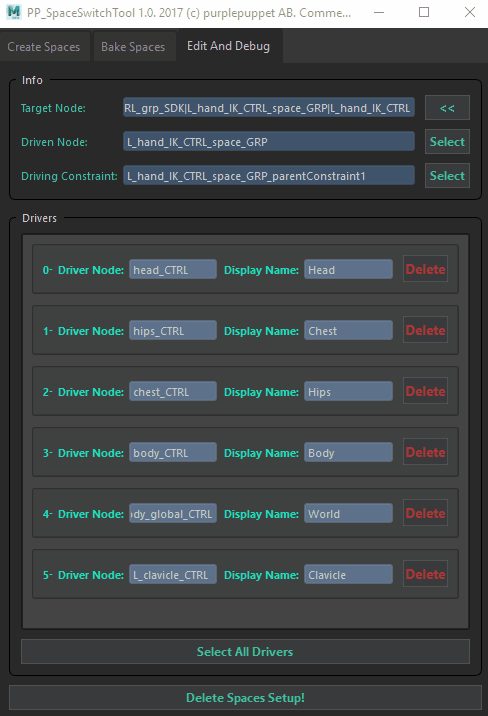Click the '0- Driver Node:' label
The height and width of the screenshot is (716, 488).
pyautogui.click(x=83, y=270)
